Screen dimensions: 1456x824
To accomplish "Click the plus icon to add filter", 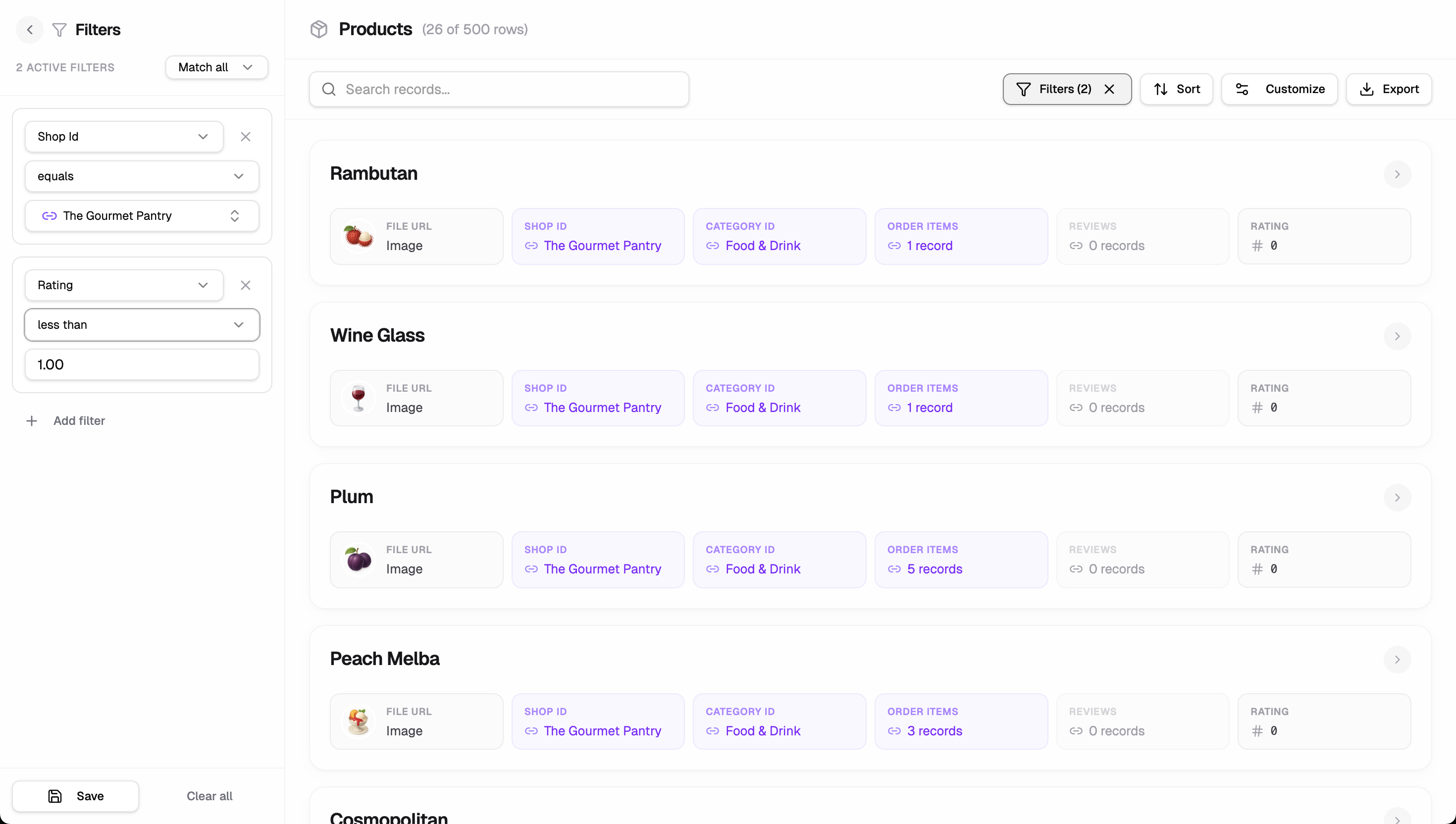I will point(32,420).
